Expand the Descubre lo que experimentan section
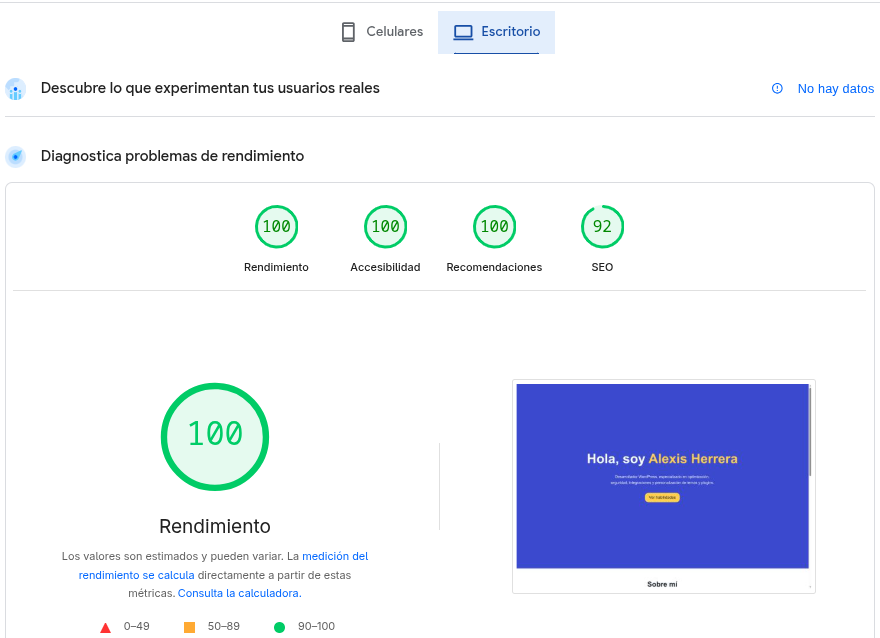The image size is (880, 638). pyautogui.click(x=210, y=89)
